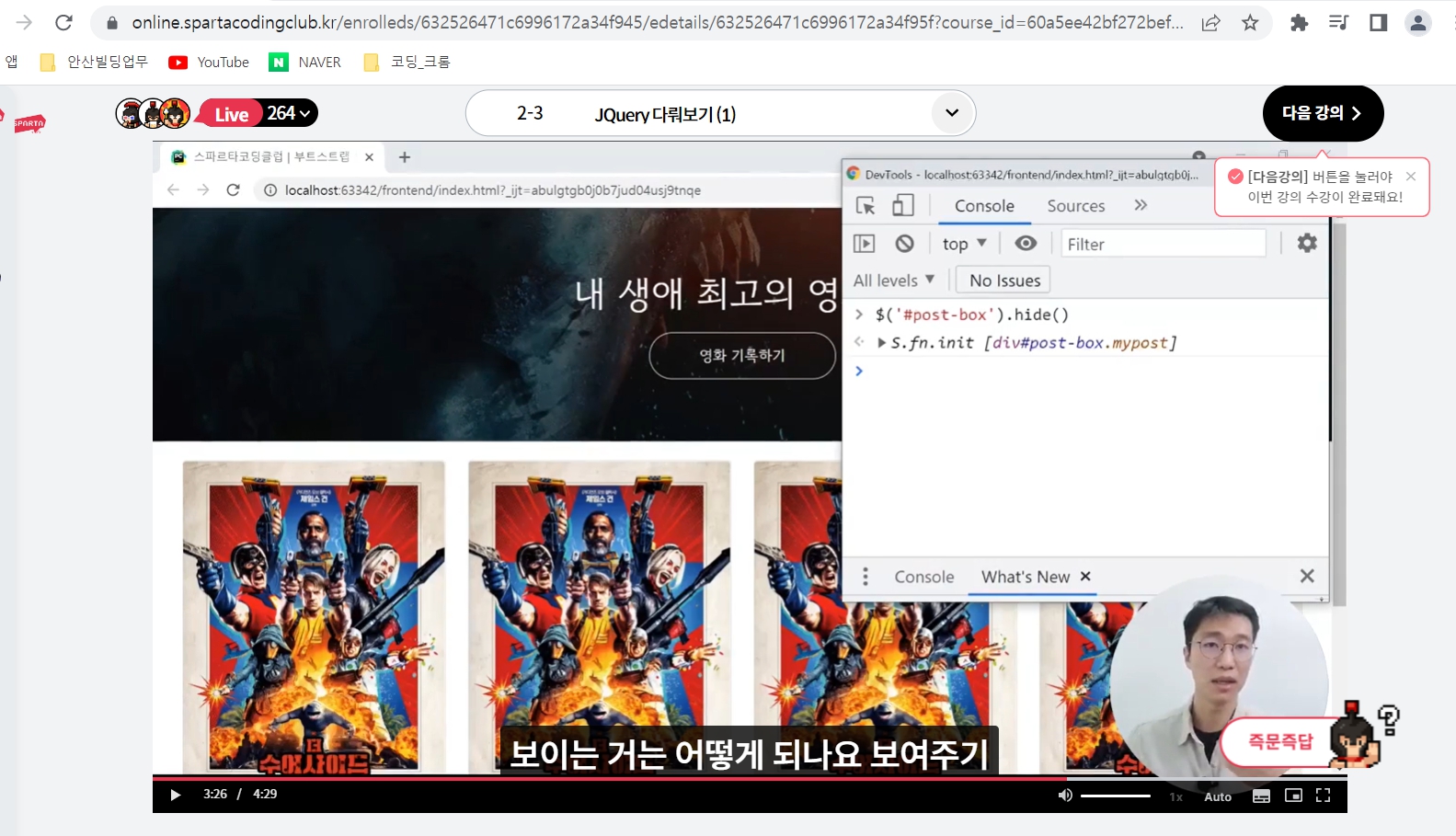Open the NAVER bookmark

[x=304, y=62]
